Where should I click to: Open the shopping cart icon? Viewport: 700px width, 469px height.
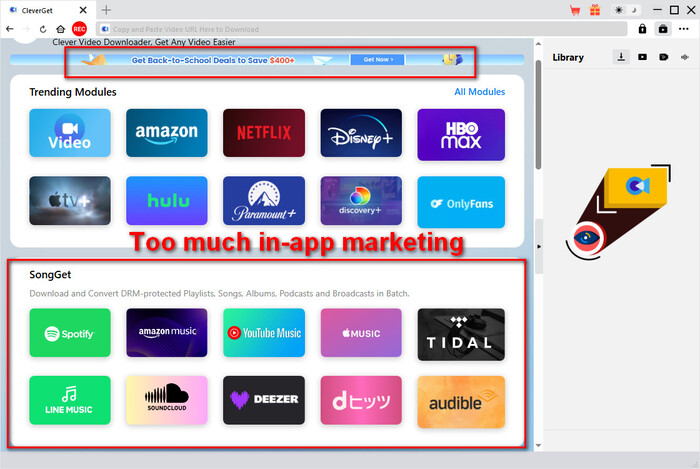(x=575, y=10)
